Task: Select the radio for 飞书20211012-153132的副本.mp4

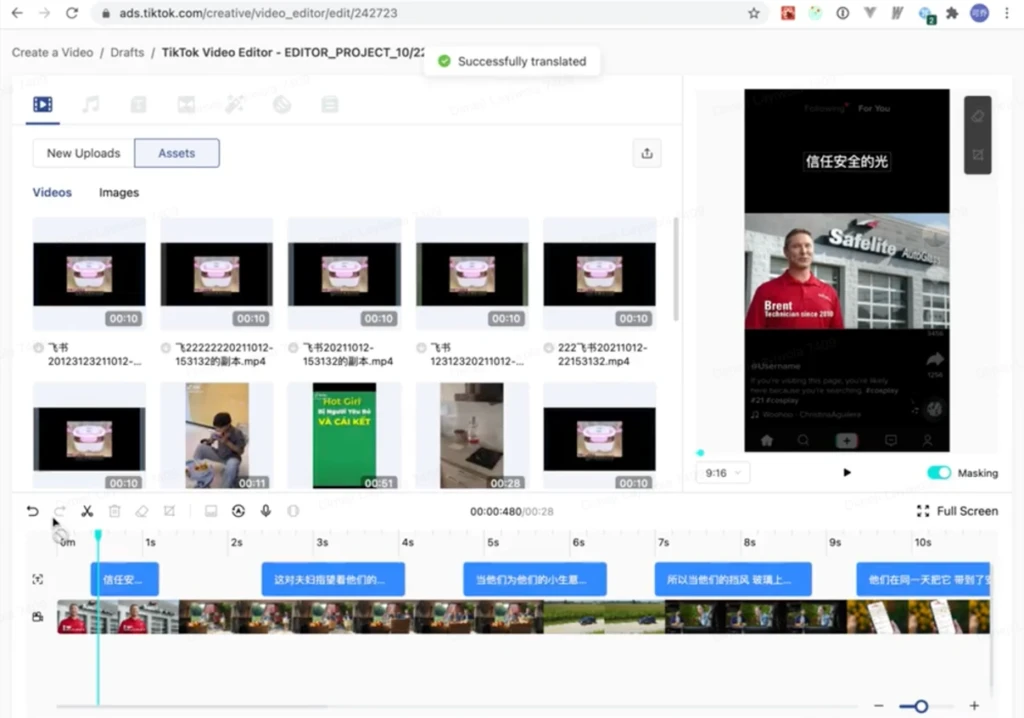Action: (x=293, y=348)
